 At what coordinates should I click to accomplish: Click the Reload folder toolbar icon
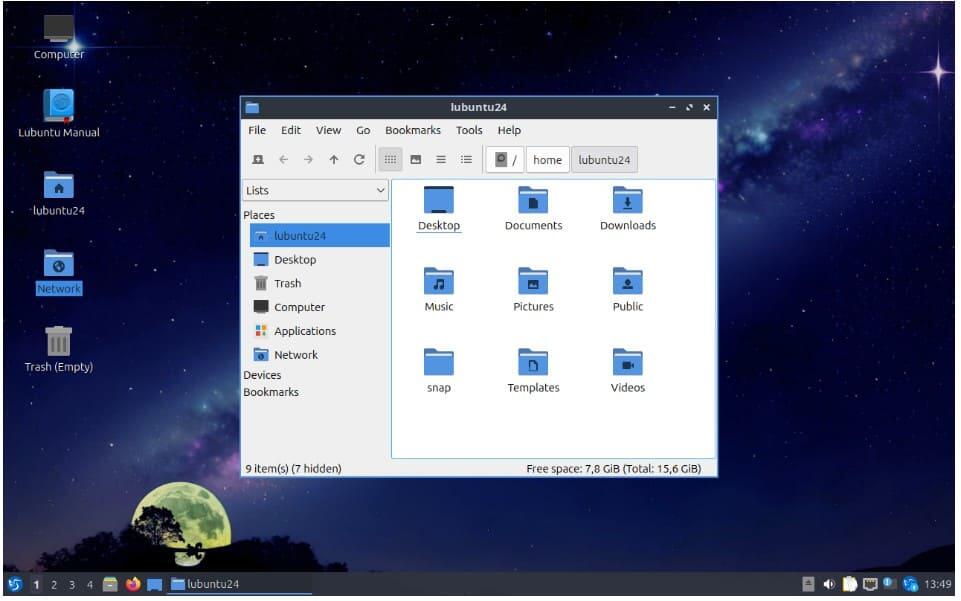(359, 160)
